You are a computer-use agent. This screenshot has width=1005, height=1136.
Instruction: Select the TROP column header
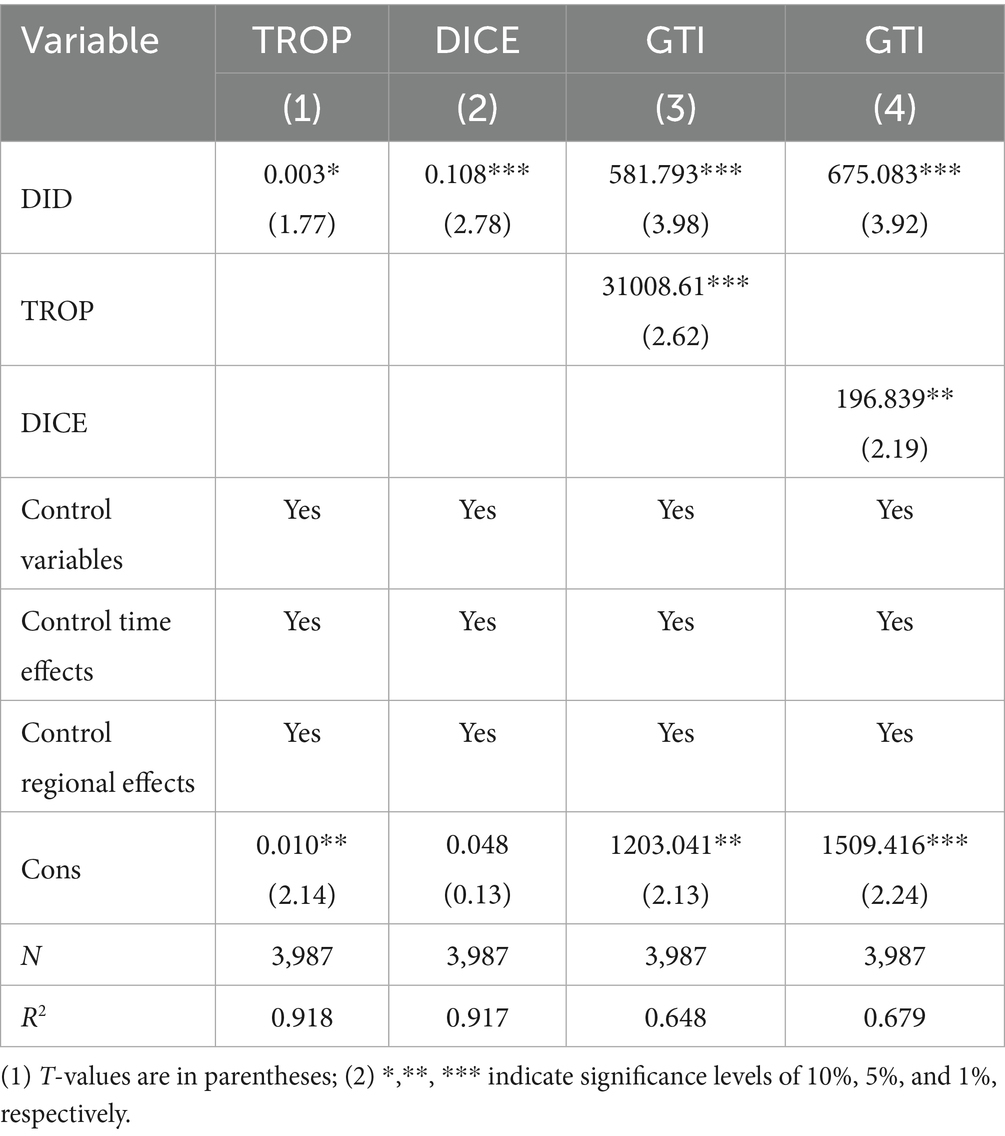click(301, 40)
